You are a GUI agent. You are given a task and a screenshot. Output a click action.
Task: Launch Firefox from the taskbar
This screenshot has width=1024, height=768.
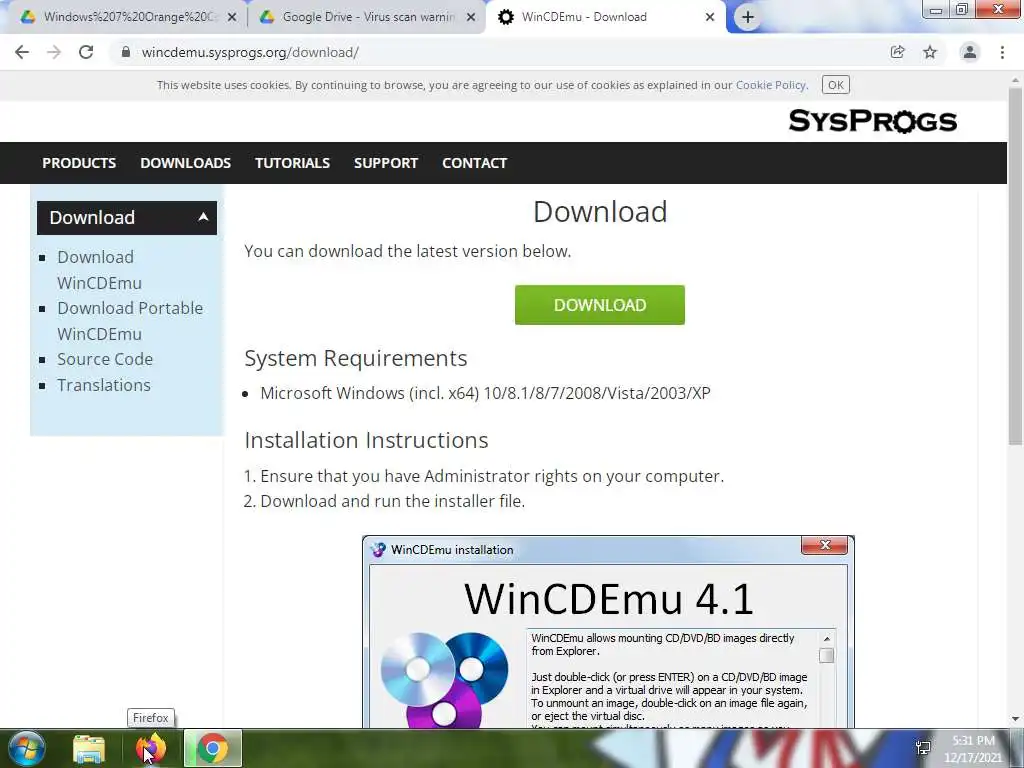tap(151, 749)
